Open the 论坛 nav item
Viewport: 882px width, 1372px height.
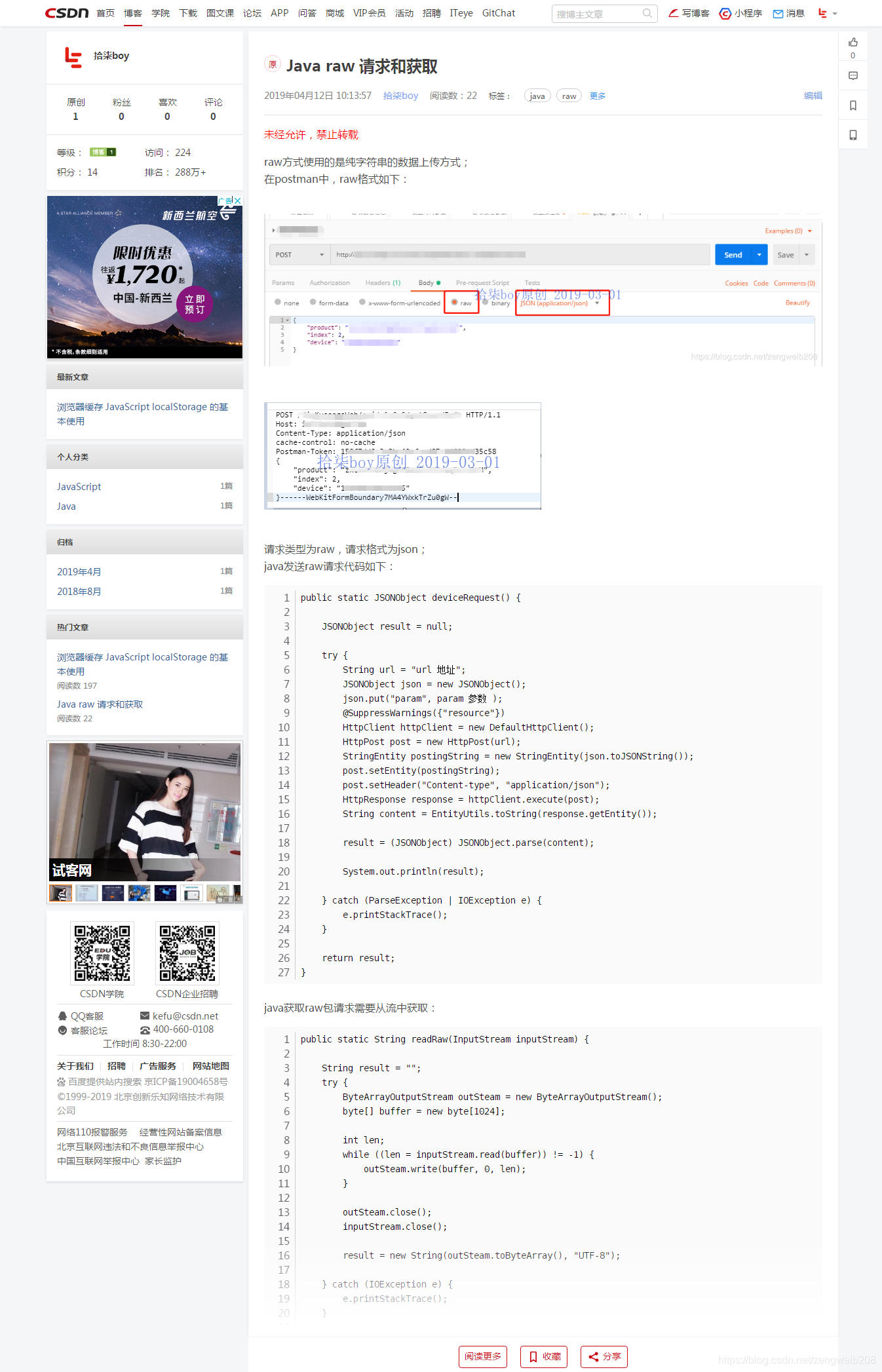point(252,13)
